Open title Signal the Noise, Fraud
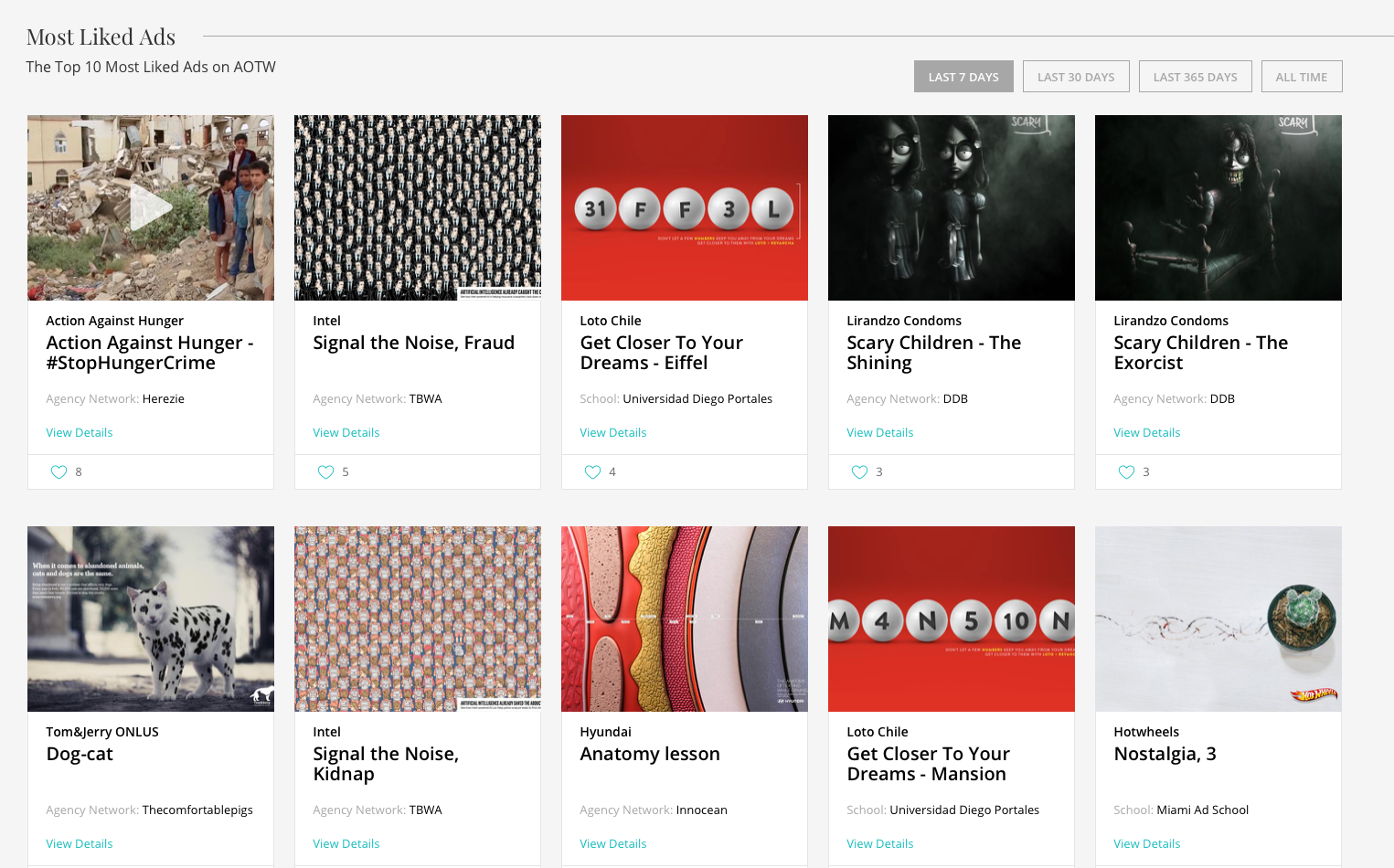The image size is (1394, 868). point(414,343)
